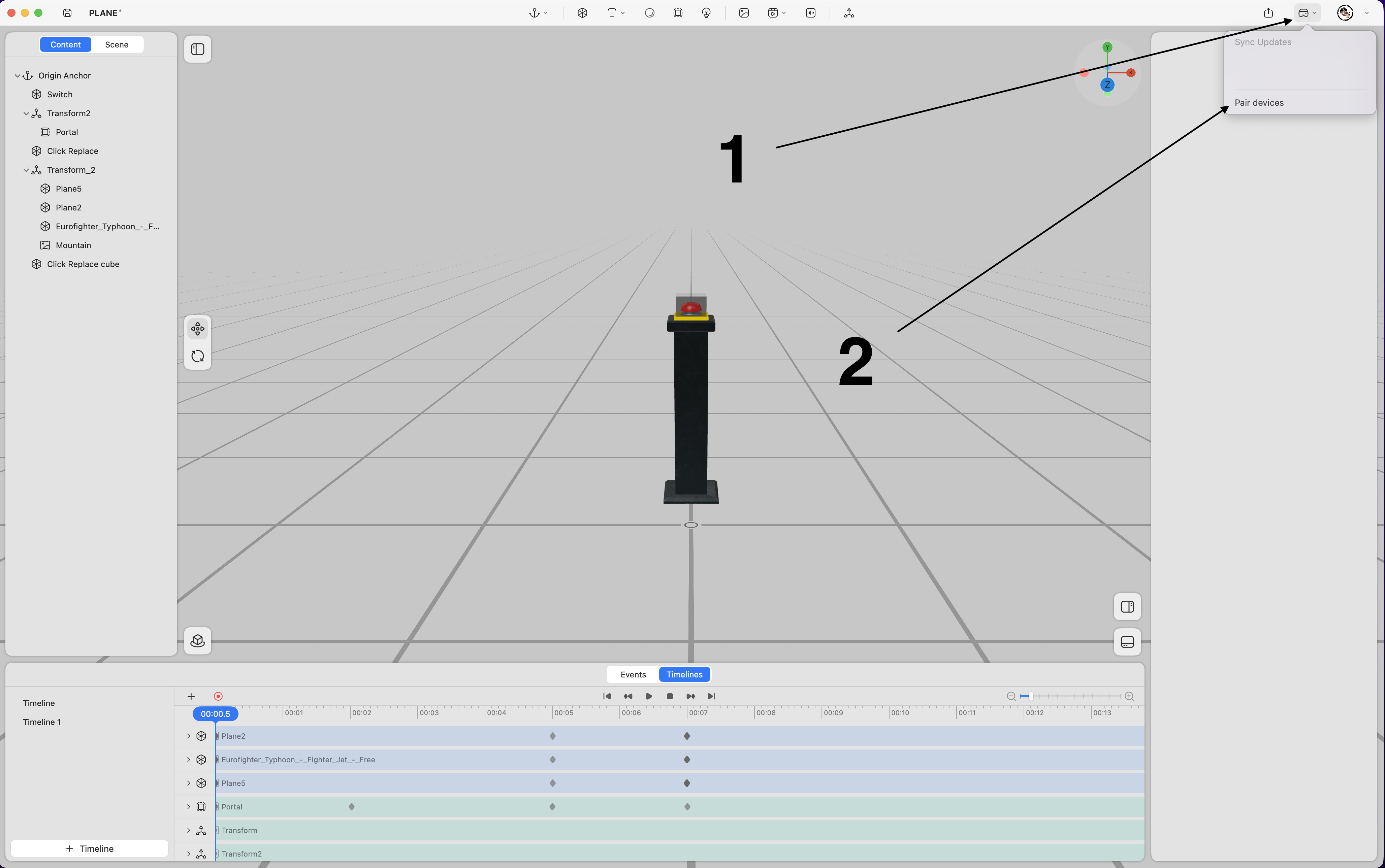Click the share icon in title bar

(1268, 13)
